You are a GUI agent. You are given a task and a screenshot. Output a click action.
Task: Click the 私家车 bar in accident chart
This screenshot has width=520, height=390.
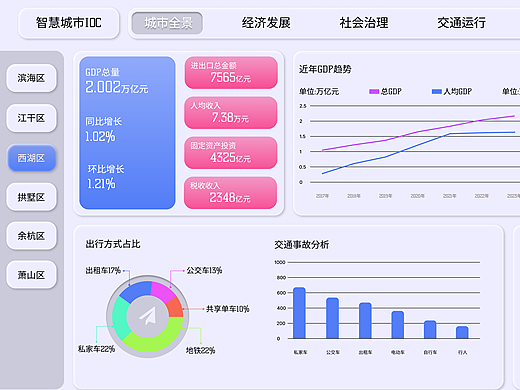point(299,313)
